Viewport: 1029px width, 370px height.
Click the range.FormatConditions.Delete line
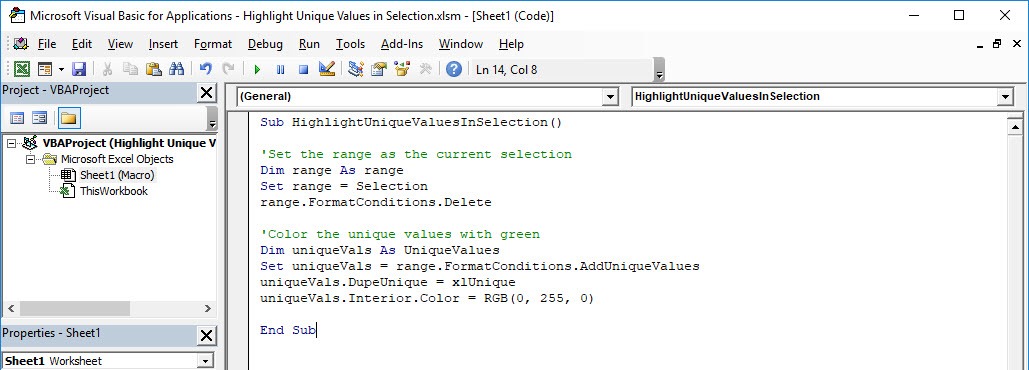[375, 202]
